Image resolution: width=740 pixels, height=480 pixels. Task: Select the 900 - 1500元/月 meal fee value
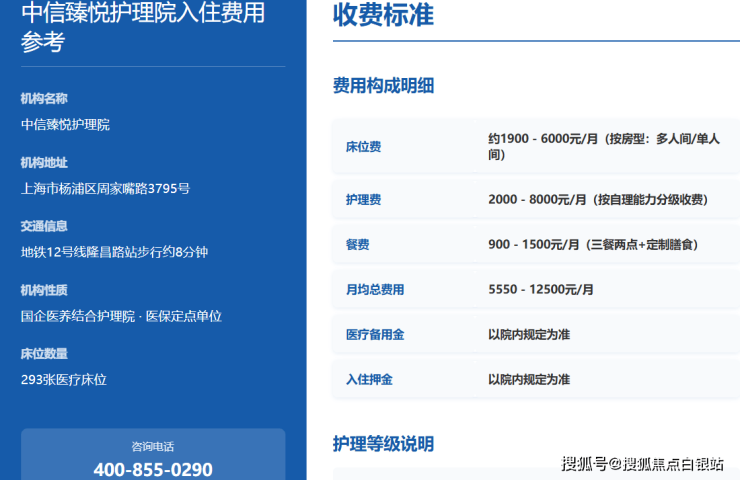coord(593,244)
